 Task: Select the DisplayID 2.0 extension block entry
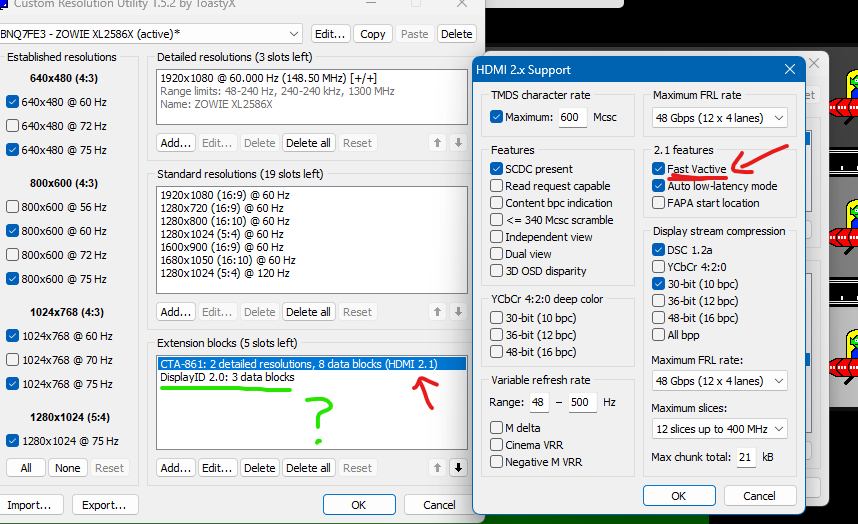click(227, 378)
